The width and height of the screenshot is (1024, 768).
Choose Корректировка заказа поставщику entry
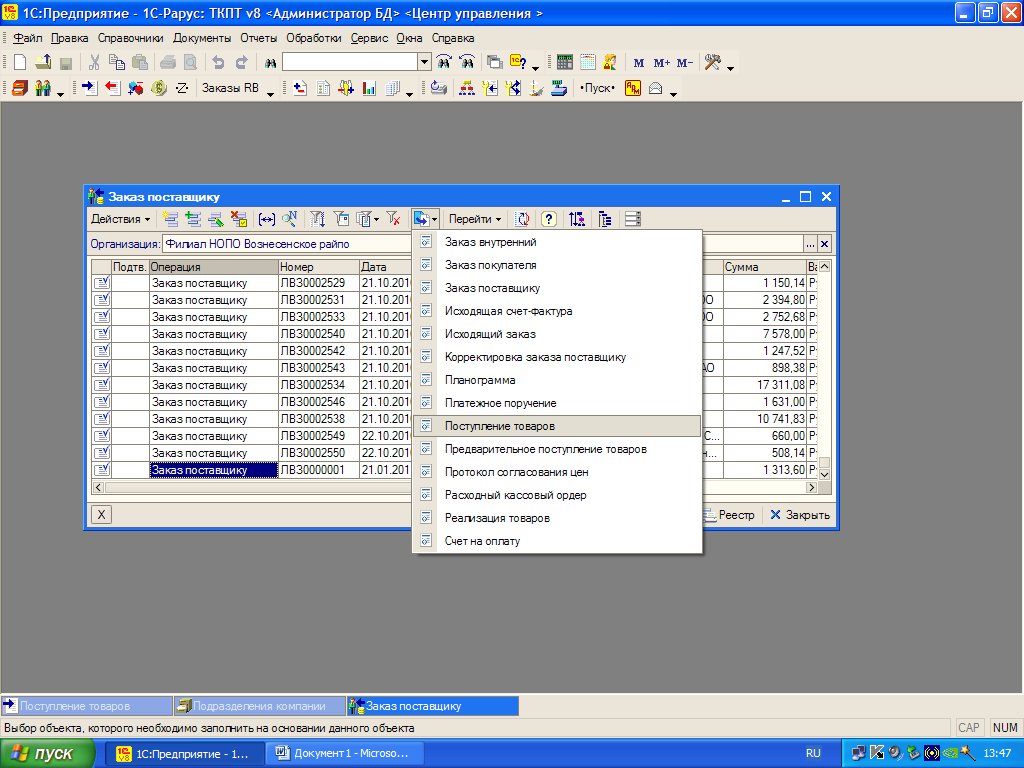(557, 357)
